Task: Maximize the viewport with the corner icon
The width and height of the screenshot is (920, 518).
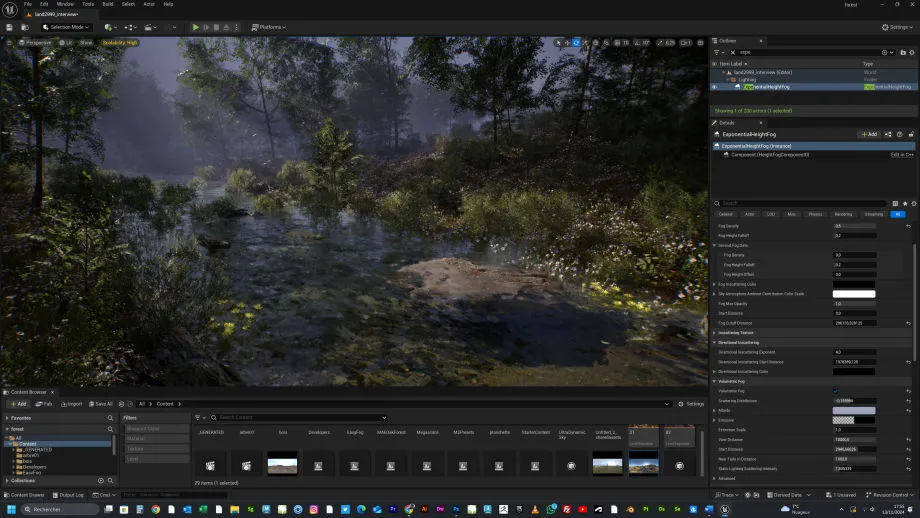Action: point(700,43)
